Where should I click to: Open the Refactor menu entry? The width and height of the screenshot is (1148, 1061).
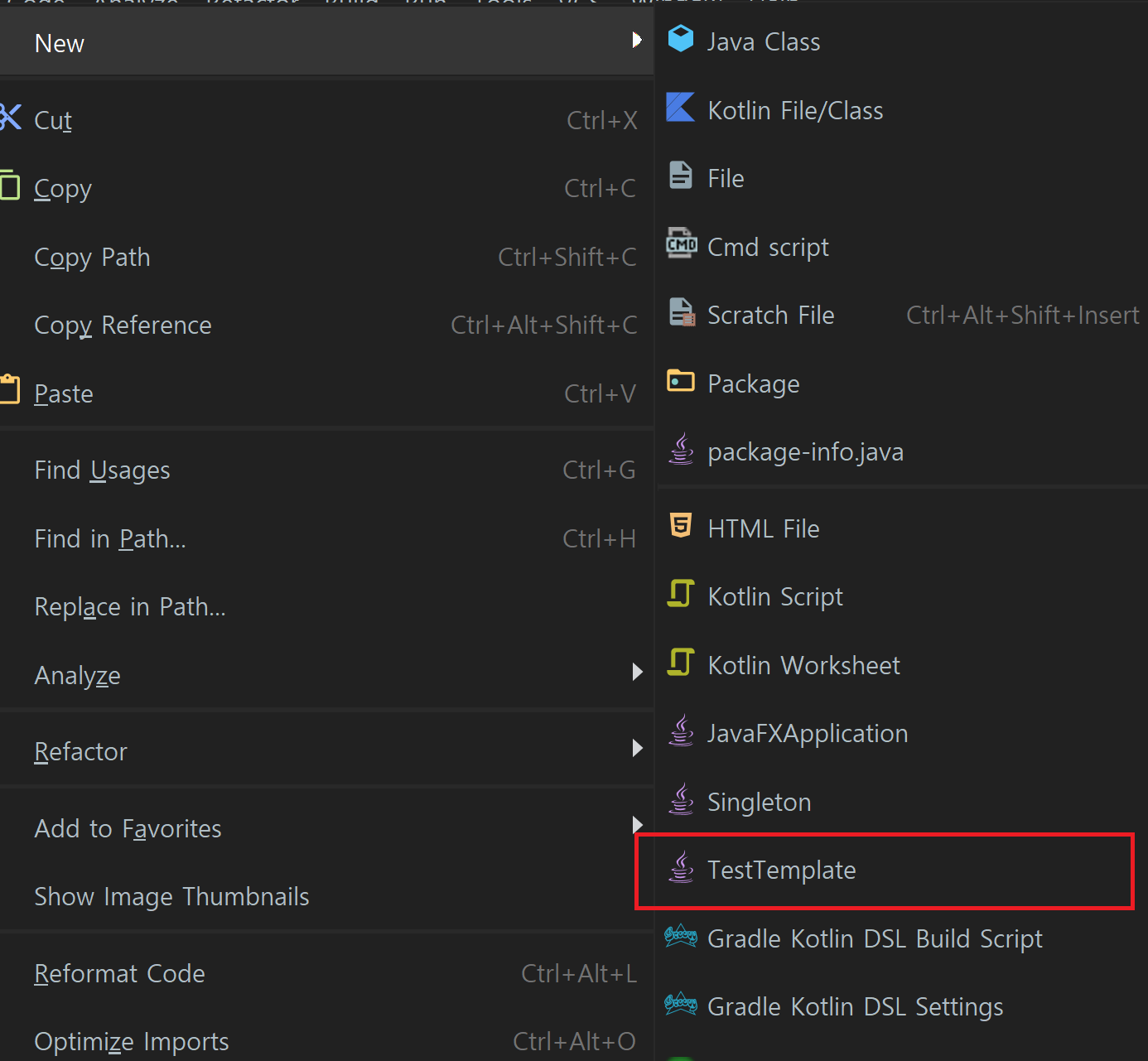326,751
